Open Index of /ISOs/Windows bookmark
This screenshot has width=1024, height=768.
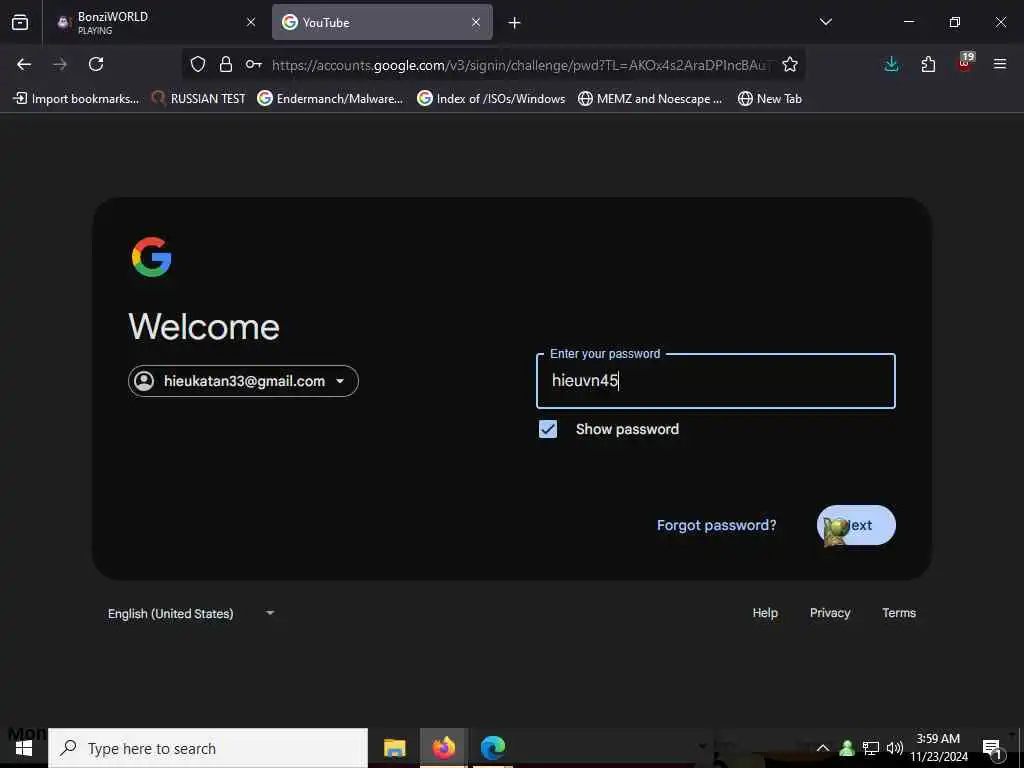pyautogui.click(x=491, y=99)
